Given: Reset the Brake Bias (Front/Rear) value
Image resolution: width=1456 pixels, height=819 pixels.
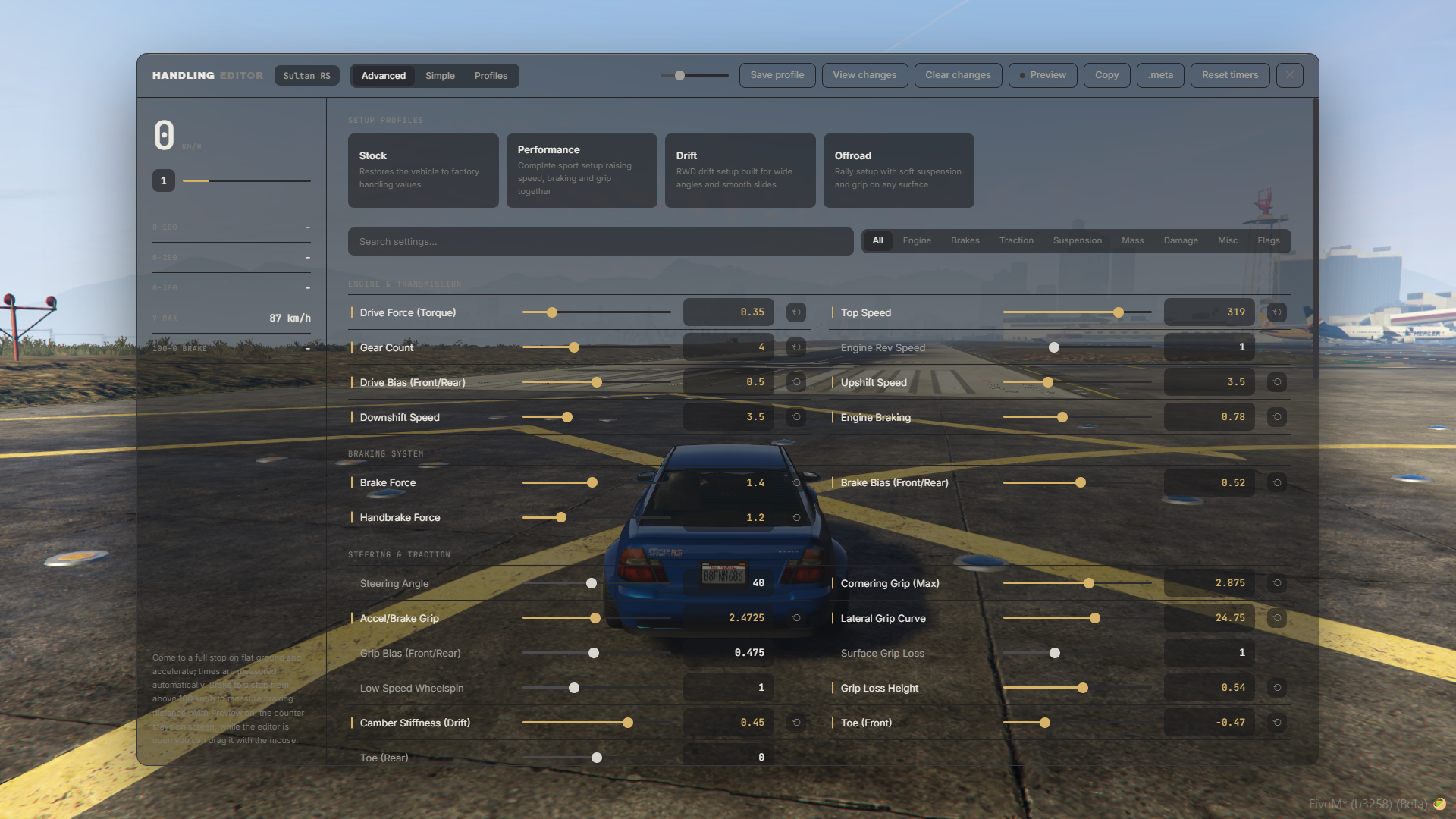Looking at the screenshot, I should [1277, 482].
